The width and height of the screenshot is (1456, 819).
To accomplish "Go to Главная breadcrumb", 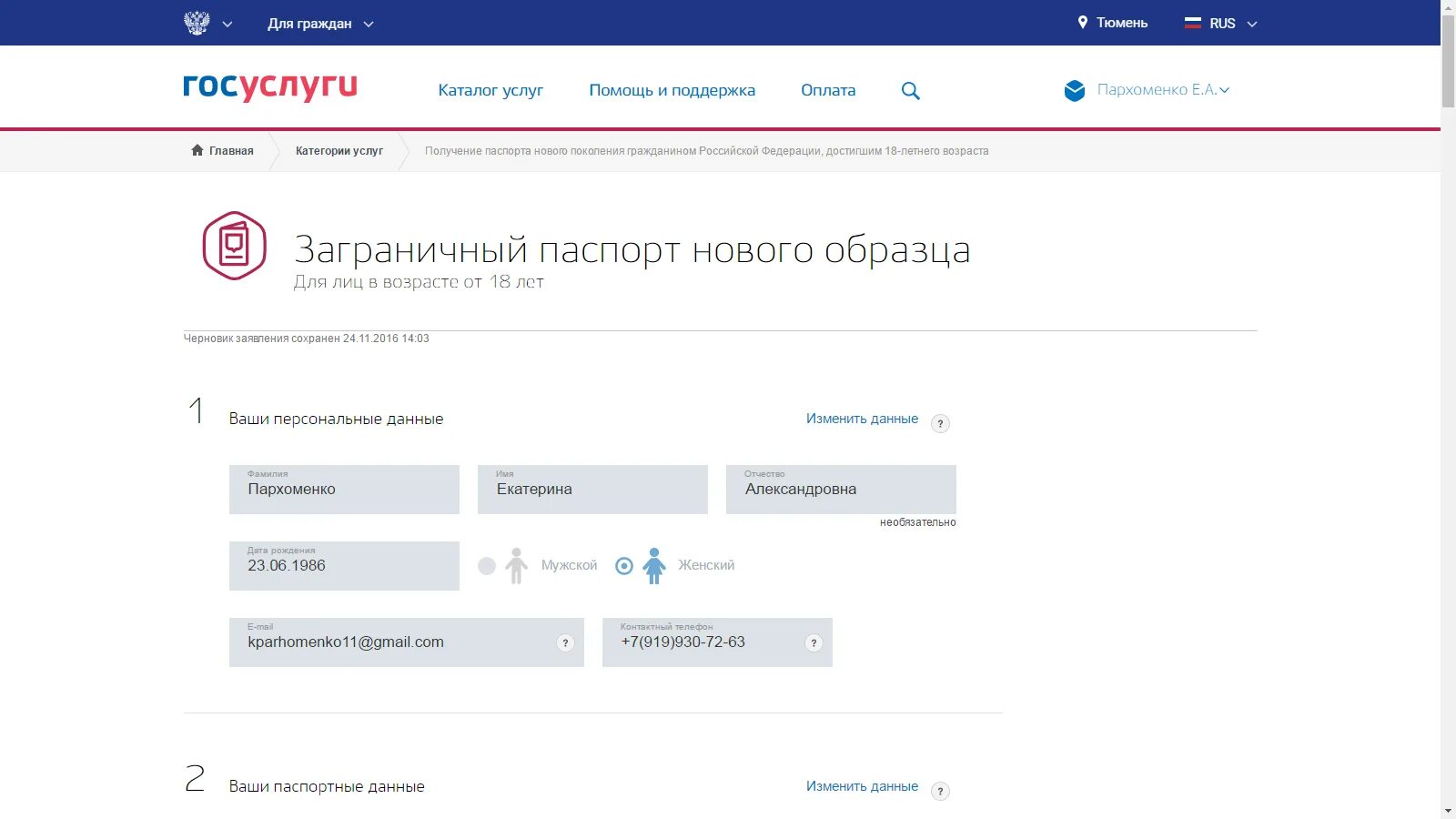I will click(x=231, y=151).
